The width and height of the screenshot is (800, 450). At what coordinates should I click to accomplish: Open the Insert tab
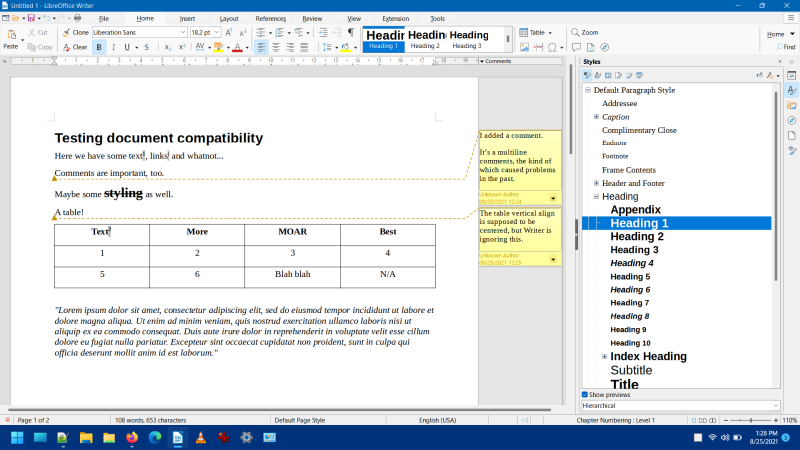(x=187, y=18)
